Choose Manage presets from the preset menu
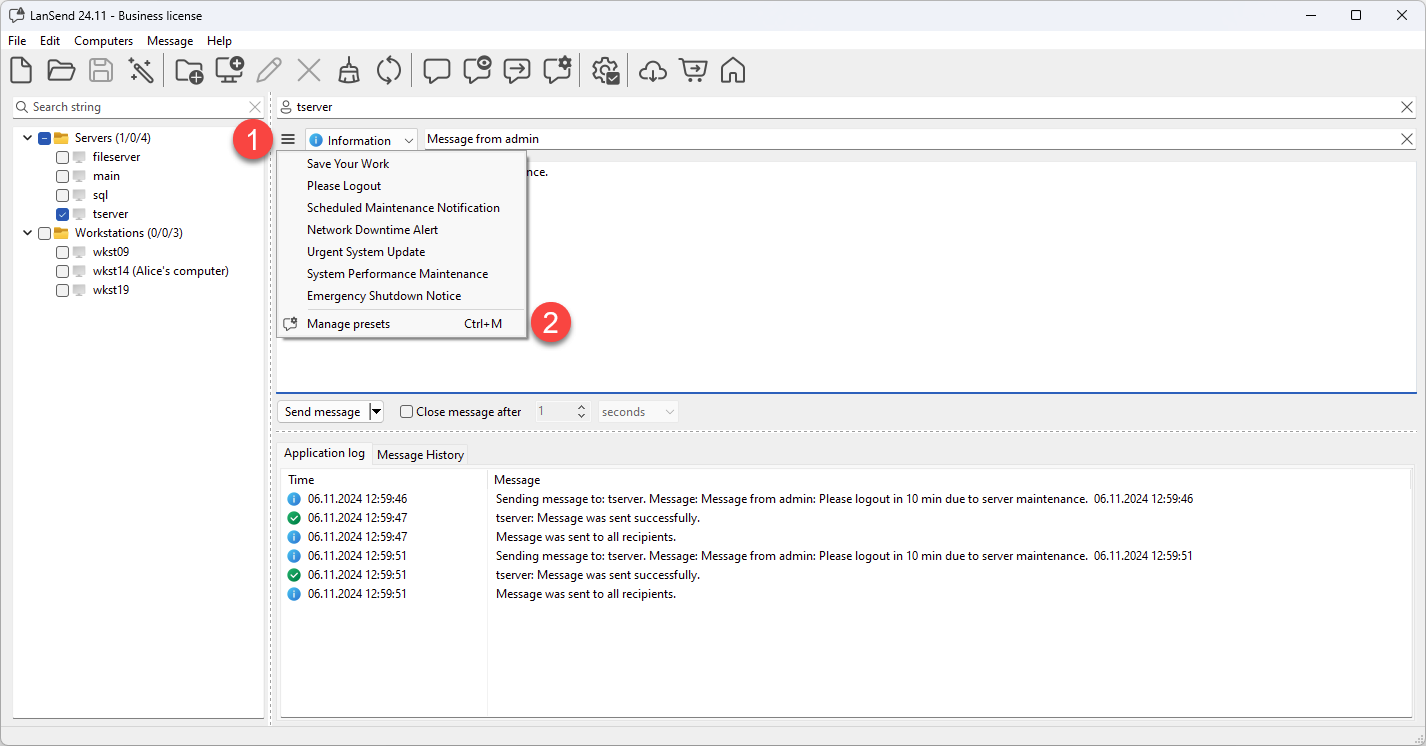The height and width of the screenshot is (746, 1426). 349,324
